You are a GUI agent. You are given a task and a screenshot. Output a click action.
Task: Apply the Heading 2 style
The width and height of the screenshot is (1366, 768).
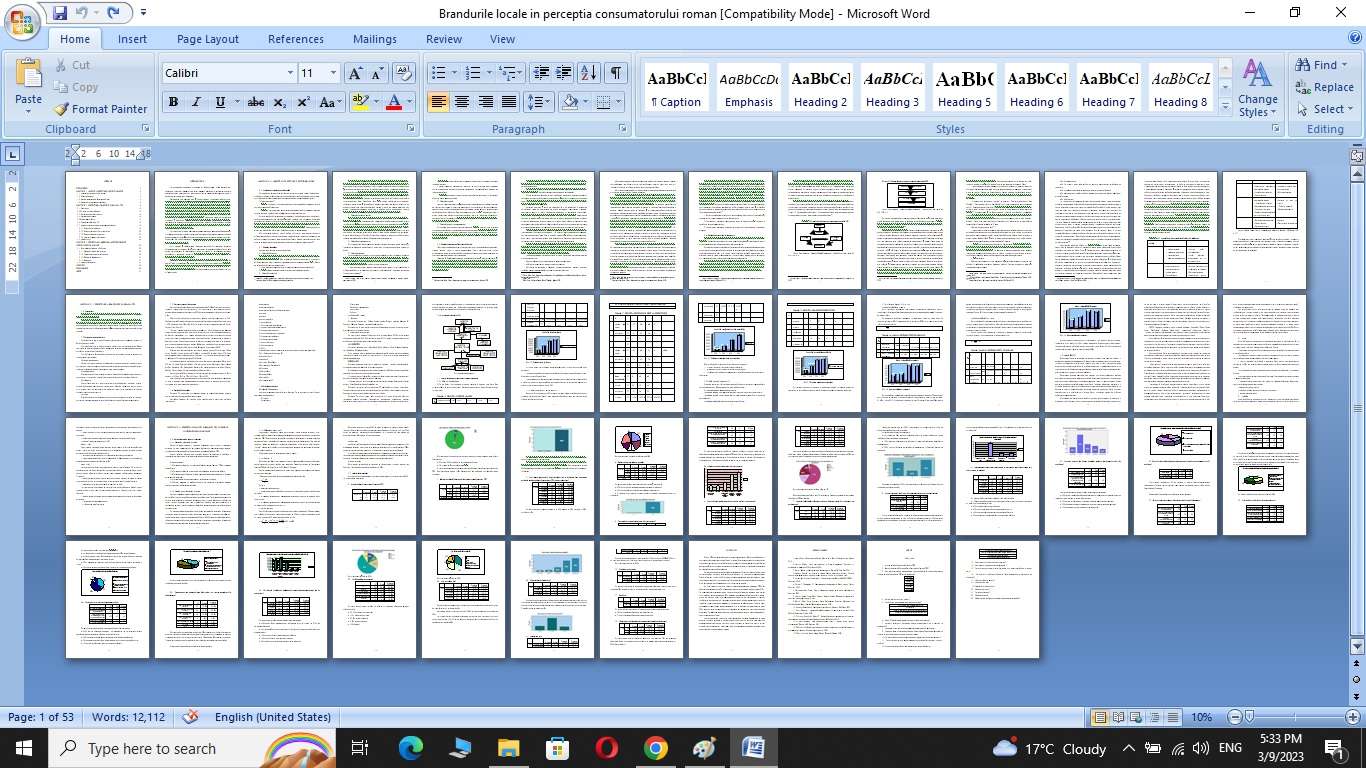(x=820, y=87)
